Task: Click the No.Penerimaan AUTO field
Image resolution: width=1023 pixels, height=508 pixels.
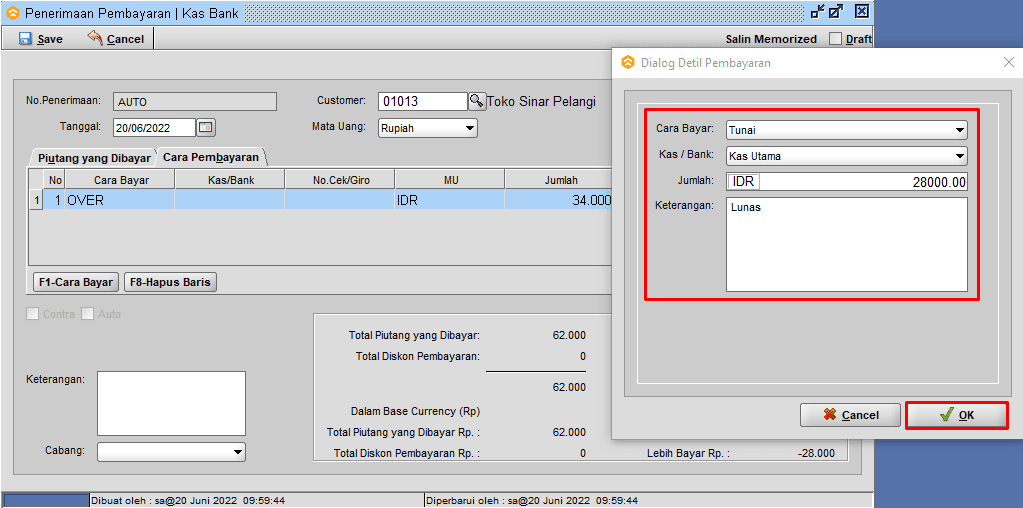Action: pyautogui.click(x=195, y=102)
